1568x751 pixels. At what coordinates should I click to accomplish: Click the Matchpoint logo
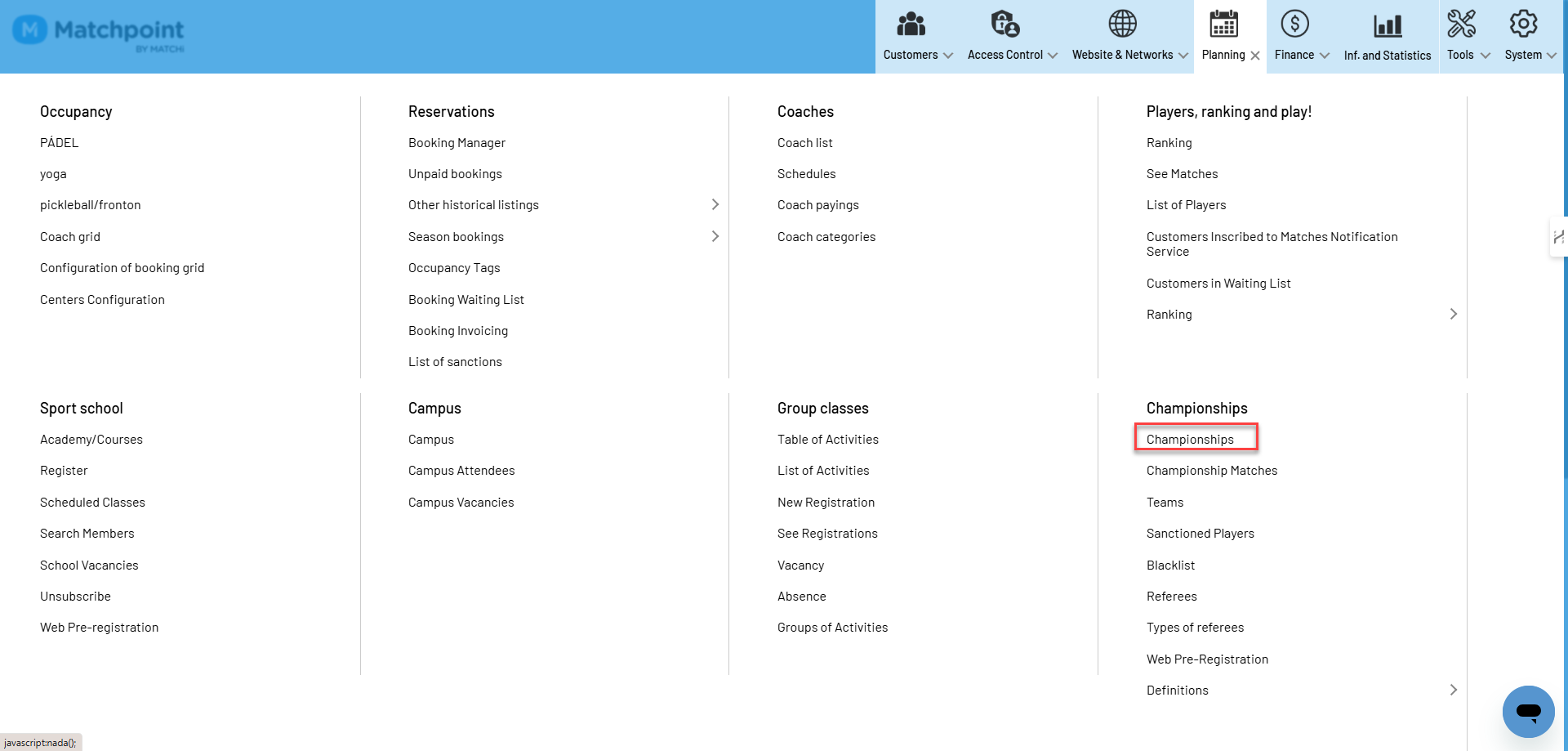(x=99, y=33)
